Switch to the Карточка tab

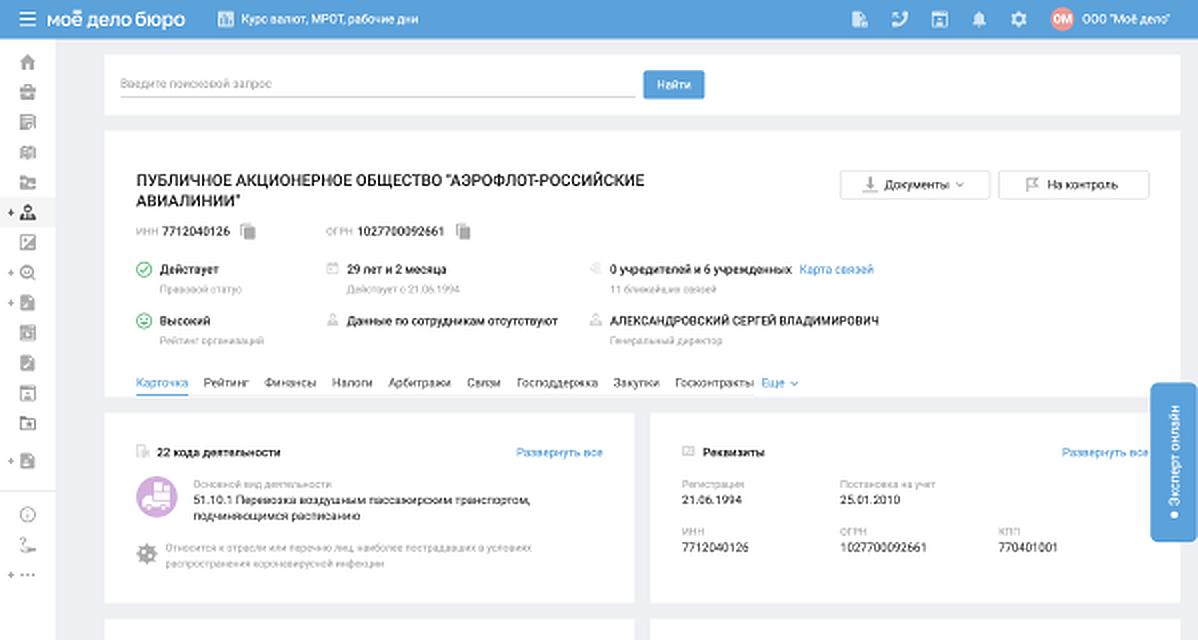pos(162,383)
